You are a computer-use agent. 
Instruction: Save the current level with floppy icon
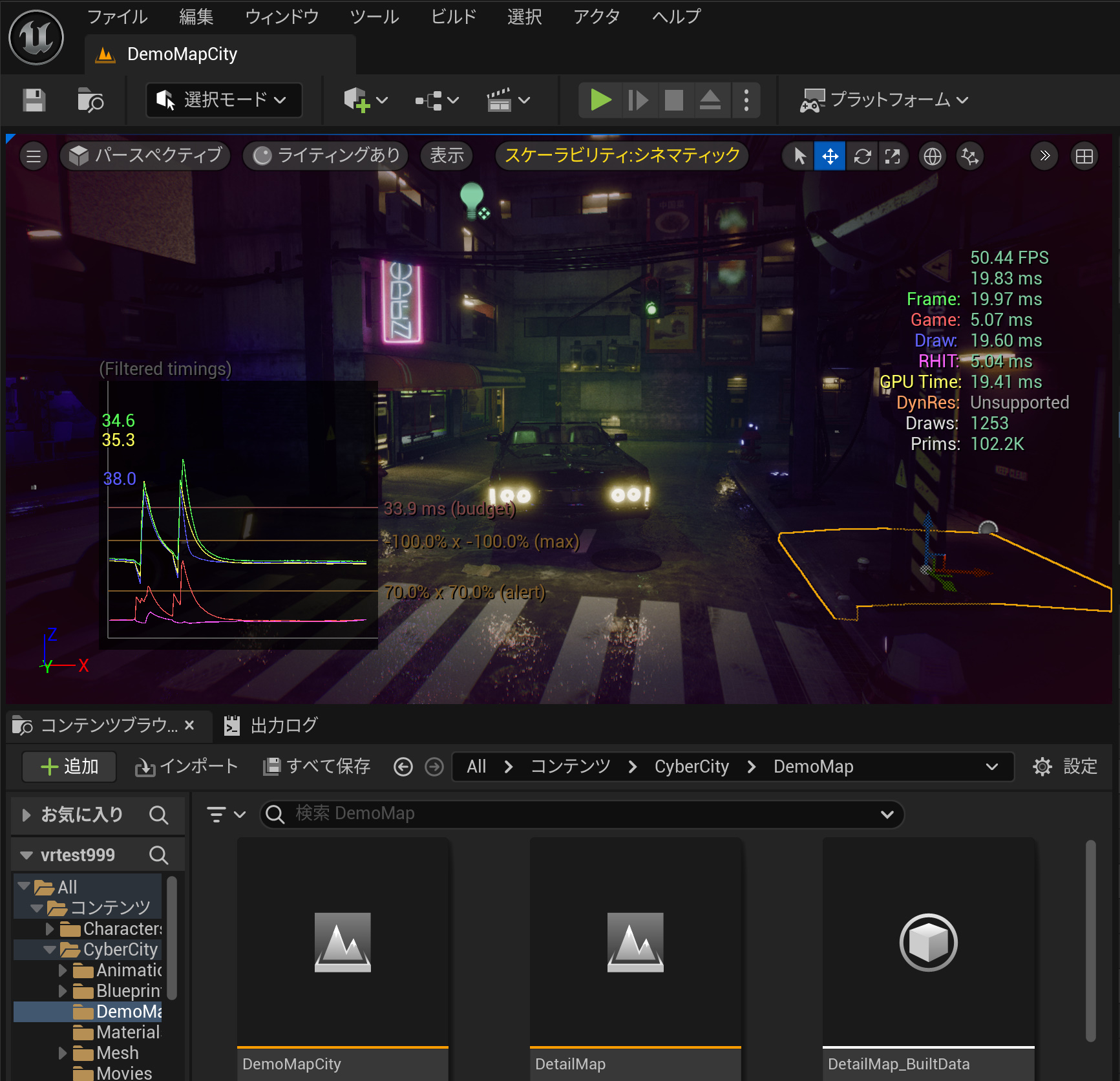34,100
